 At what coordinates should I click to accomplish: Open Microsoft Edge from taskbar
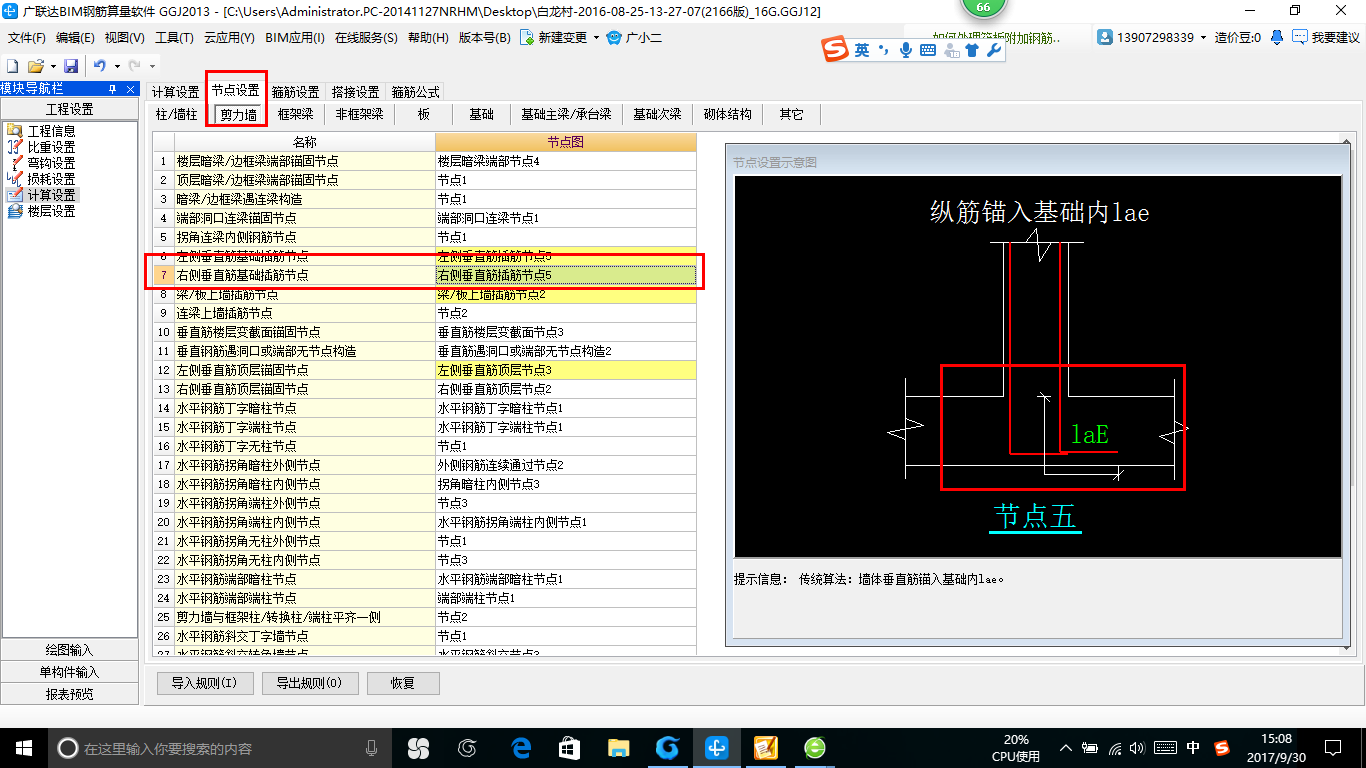521,747
